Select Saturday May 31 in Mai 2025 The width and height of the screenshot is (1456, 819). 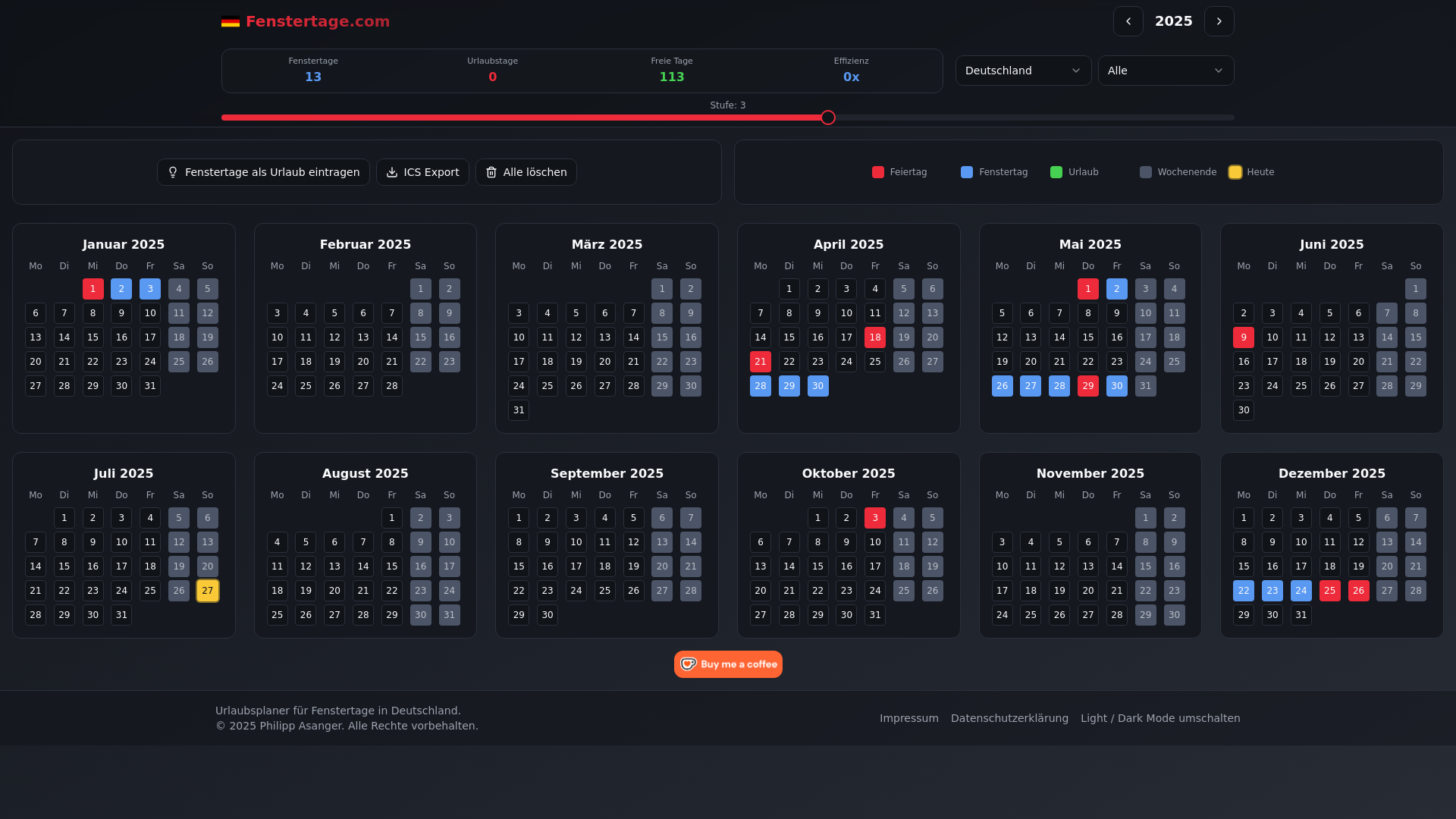(1146, 386)
